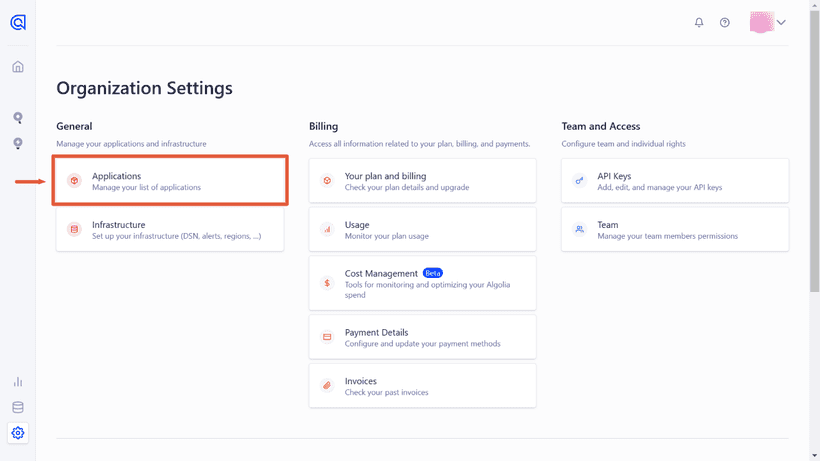Open the Payment Details card
The height and width of the screenshot is (461, 820).
pos(423,337)
